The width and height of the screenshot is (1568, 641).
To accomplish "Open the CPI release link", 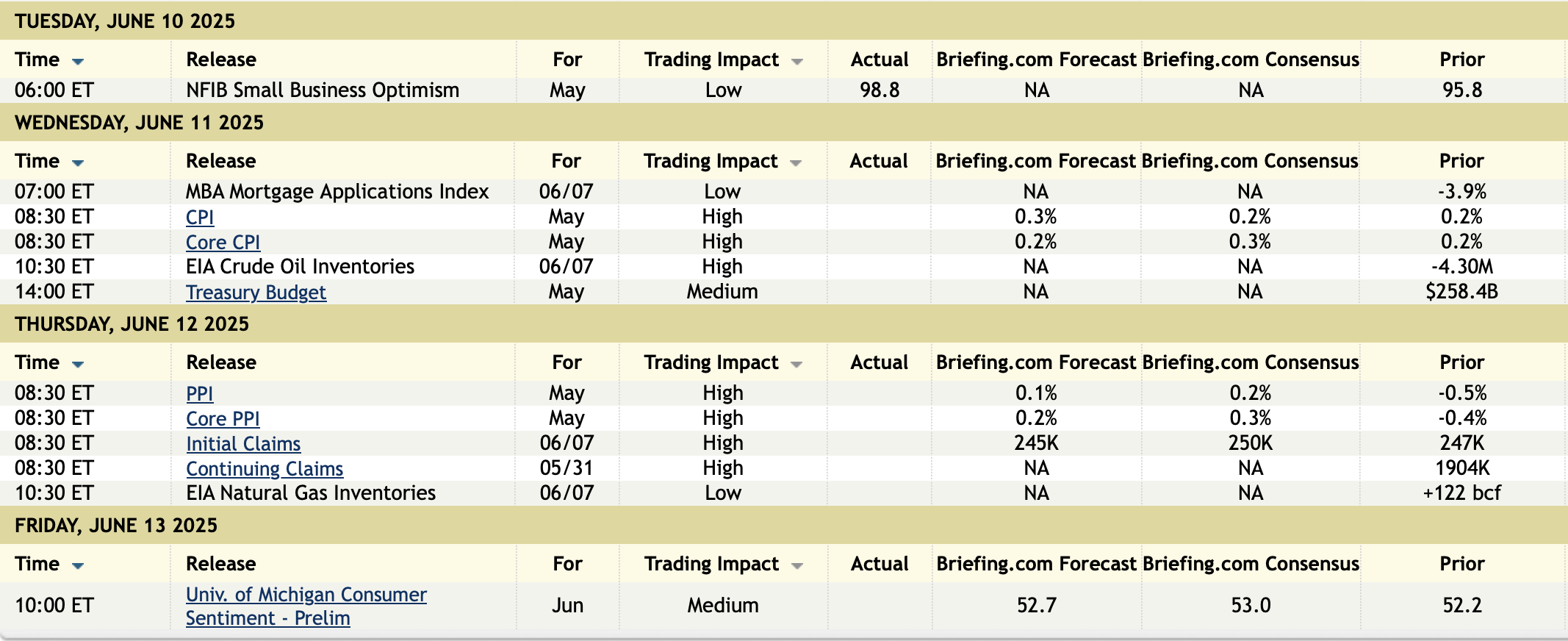I will tap(200, 218).
